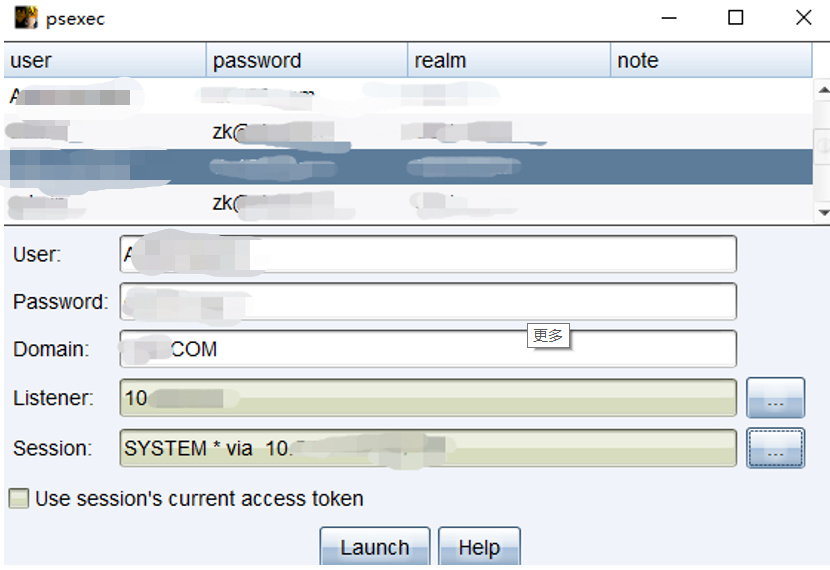Click into the Domain field ending COM
This screenshot has height=570, width=830.
428,349
